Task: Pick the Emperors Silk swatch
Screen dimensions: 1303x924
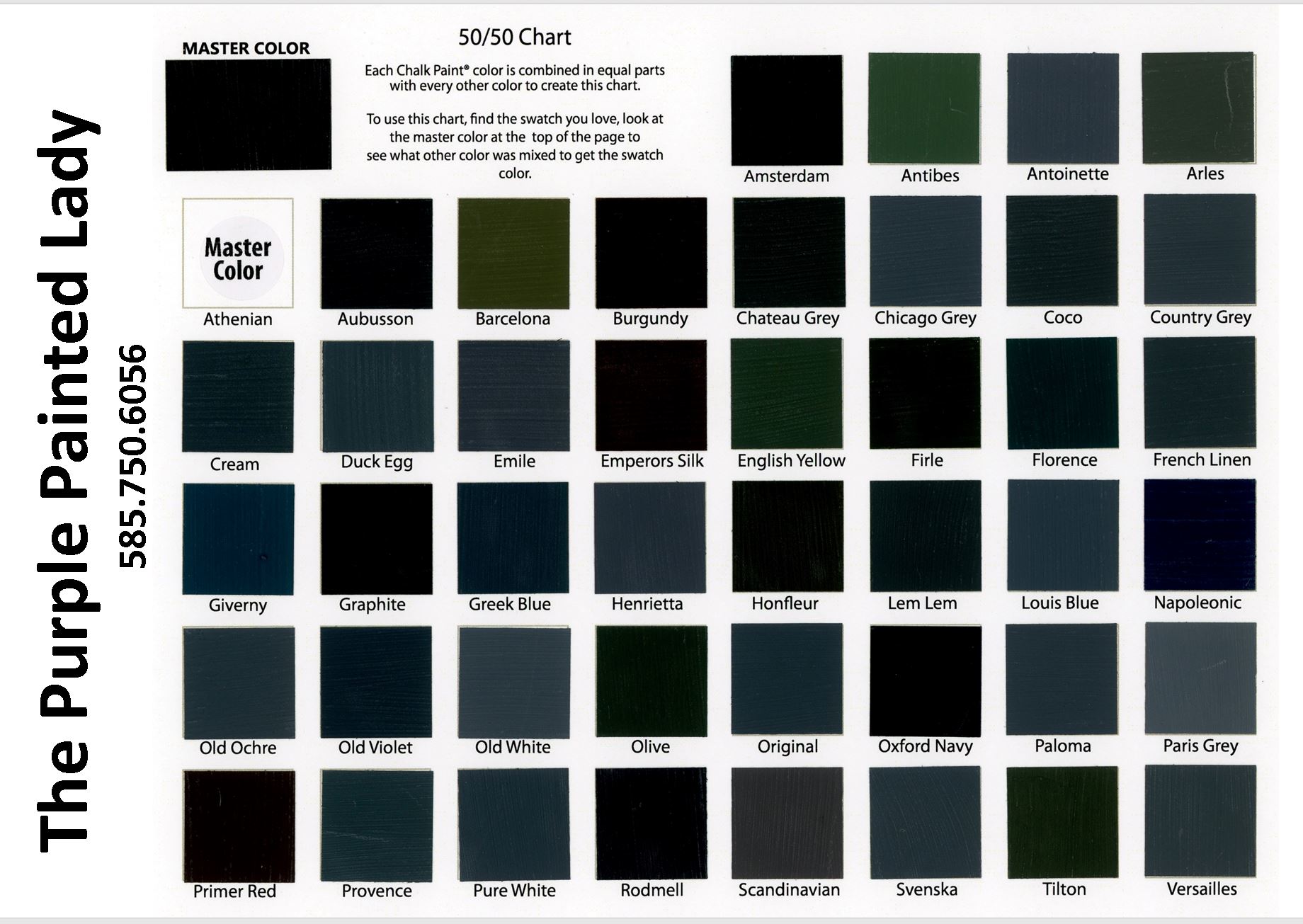Action: tap(651, 395)
